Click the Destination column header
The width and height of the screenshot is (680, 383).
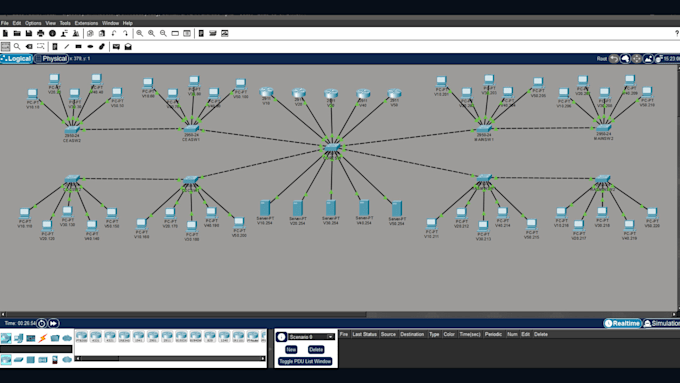[412, 334]
